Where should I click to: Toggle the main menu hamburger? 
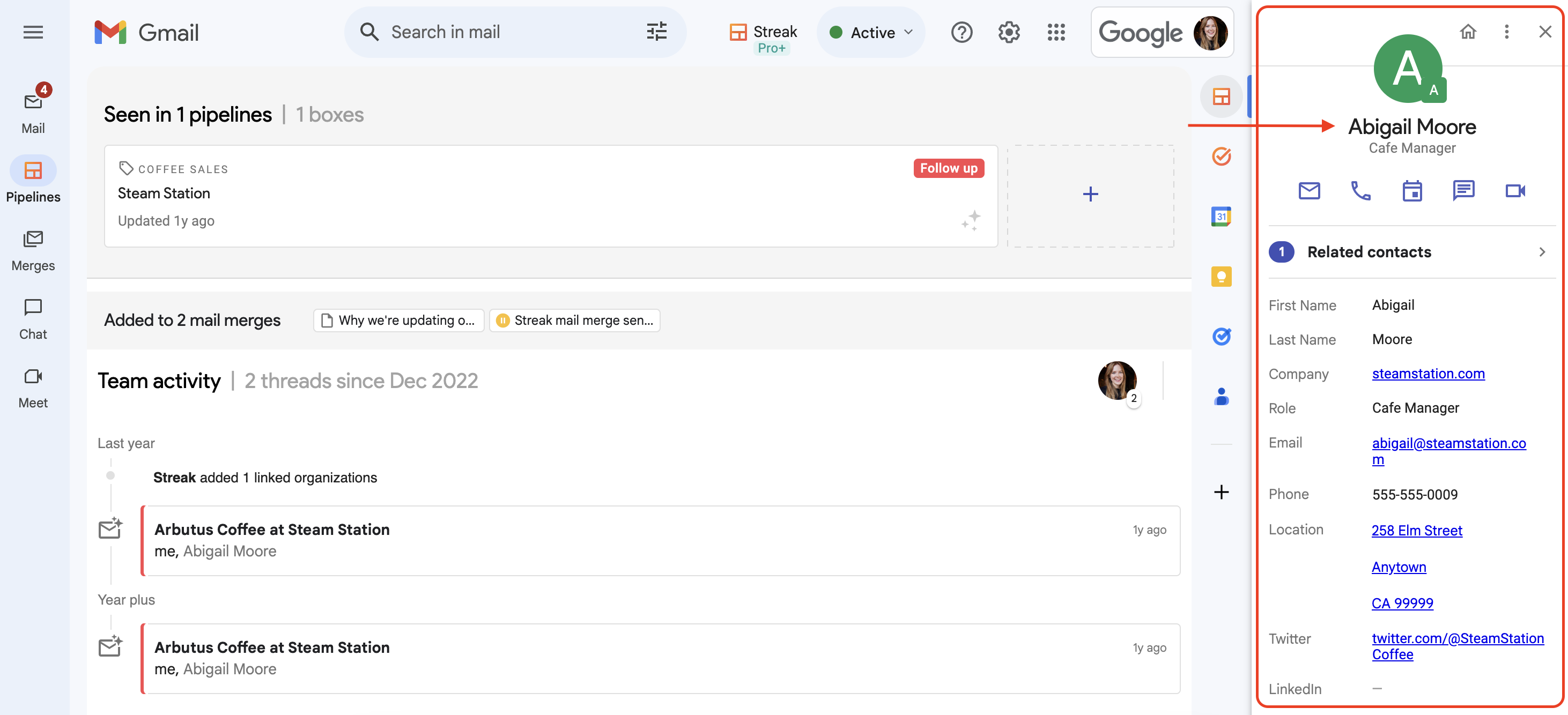click(x=33, y=32)
